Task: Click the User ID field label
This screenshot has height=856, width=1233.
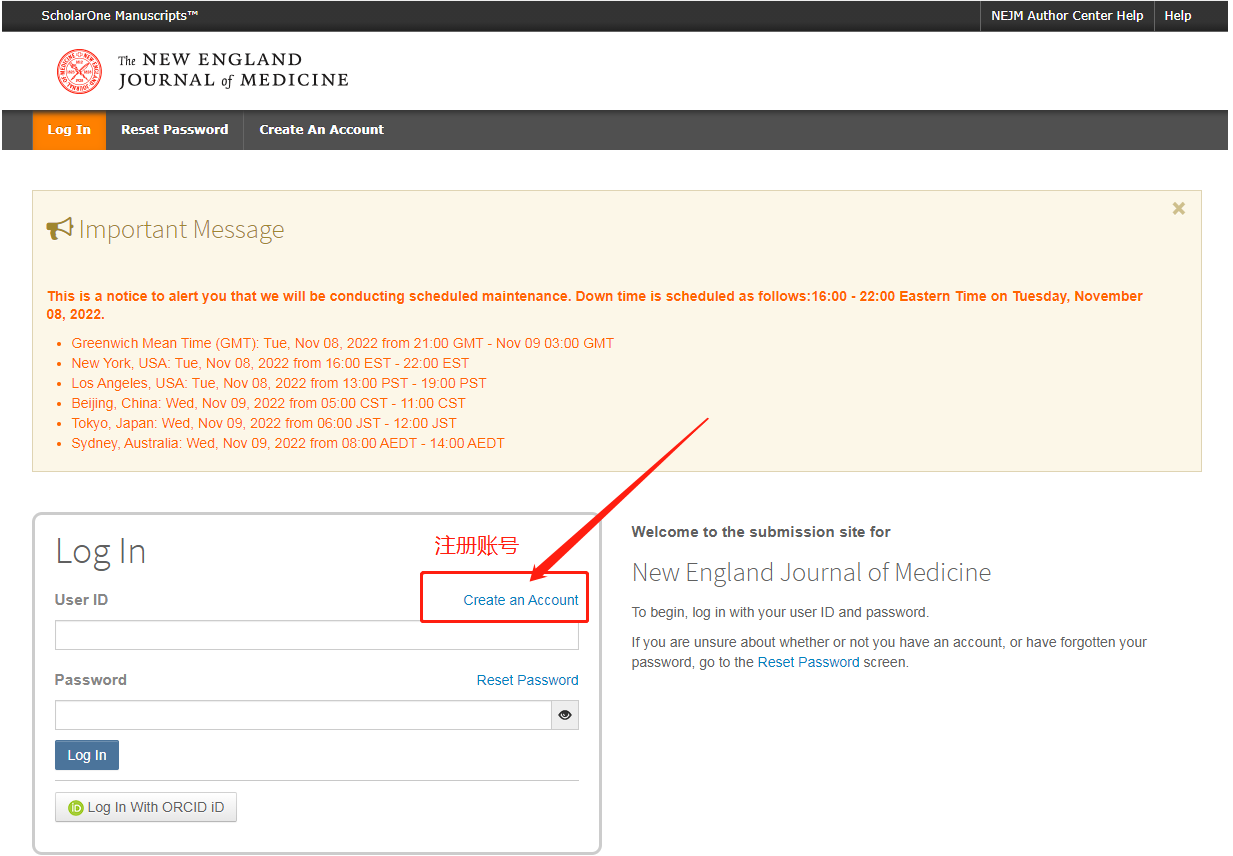Action: 82,600
